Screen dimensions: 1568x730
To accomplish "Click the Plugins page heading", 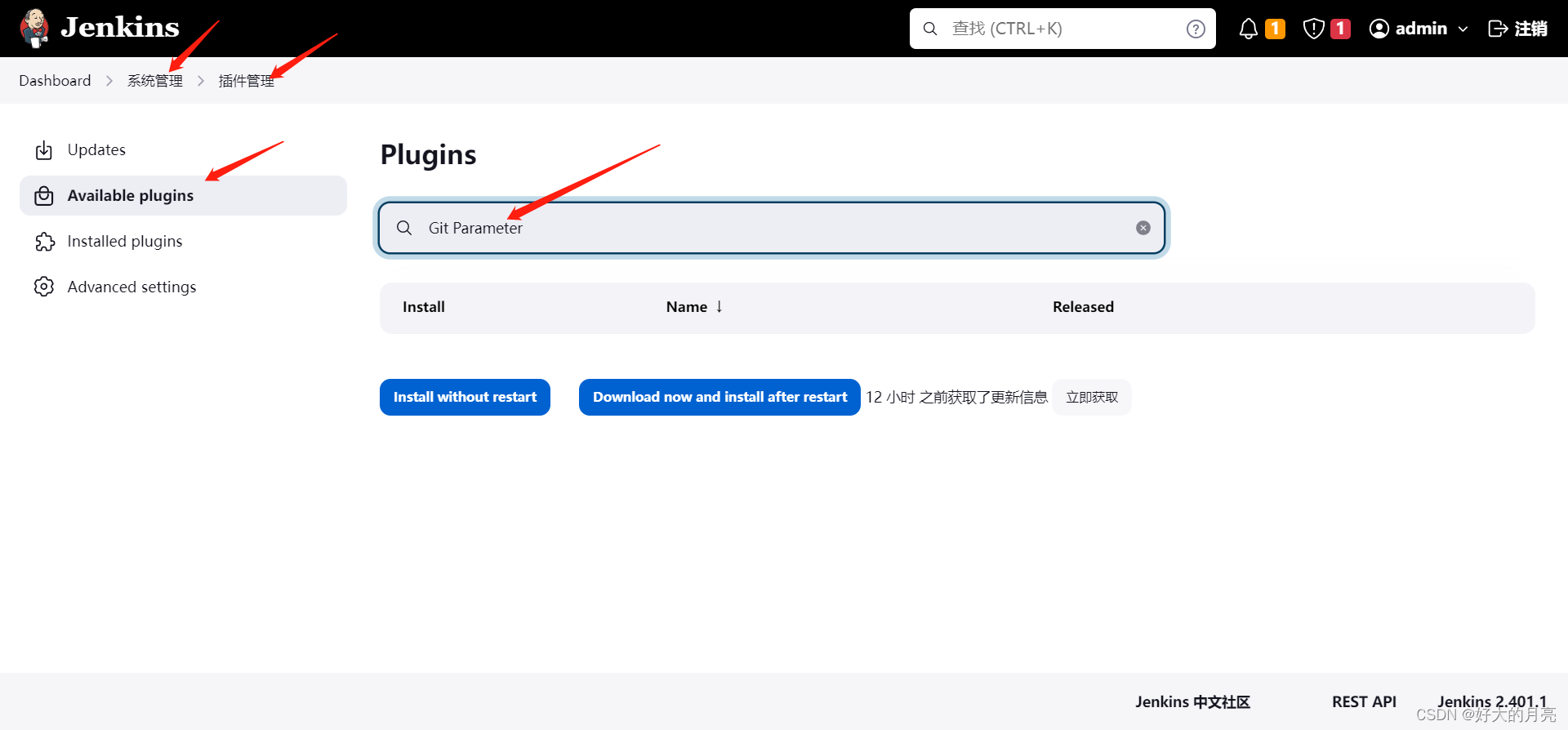I will coord(429,154).
